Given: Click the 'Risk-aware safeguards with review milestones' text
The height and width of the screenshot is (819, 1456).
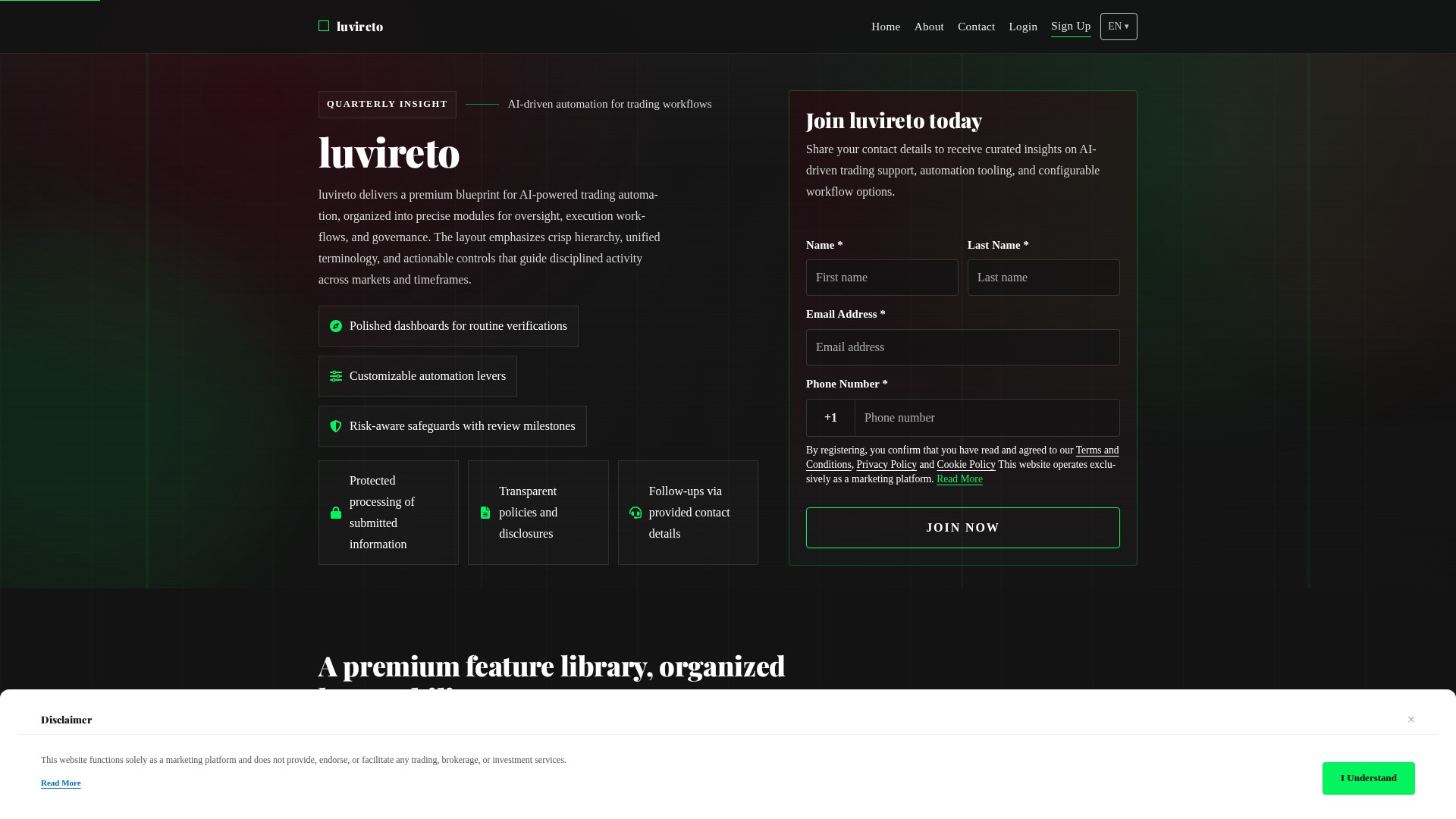Looking at the screenshot, I should 463,426.
